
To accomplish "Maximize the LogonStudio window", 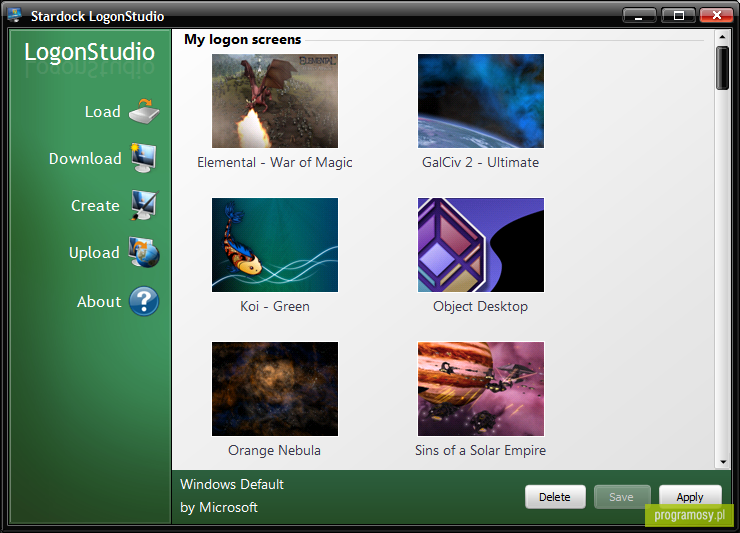I will tap(678, 16).
